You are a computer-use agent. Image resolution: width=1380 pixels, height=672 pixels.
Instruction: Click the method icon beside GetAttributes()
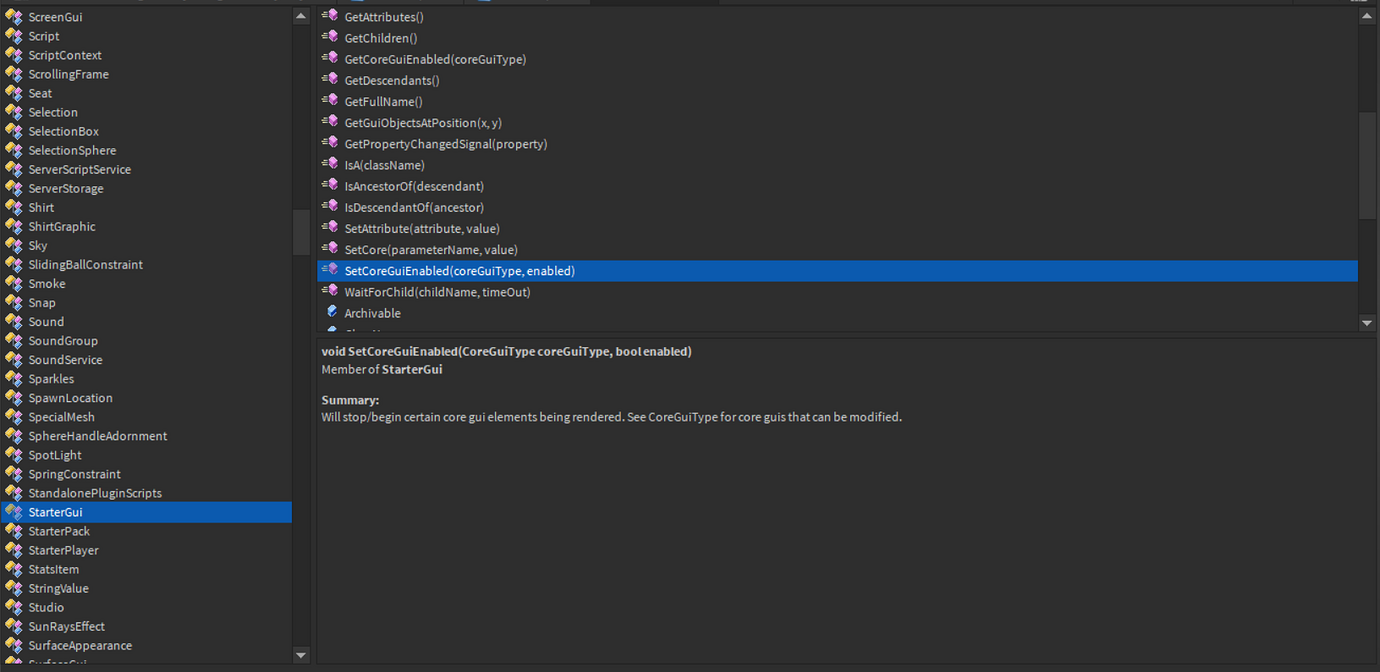pyautogui.click(x=330, y=16)
